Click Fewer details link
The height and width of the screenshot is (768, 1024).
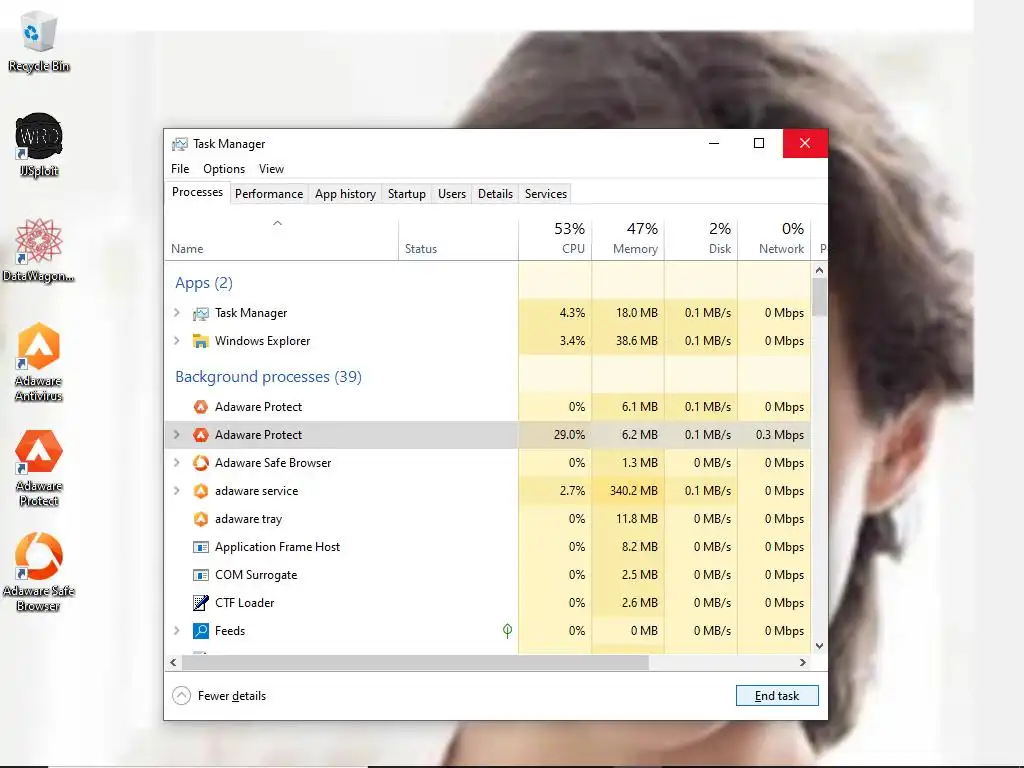(x=232, y=696)
